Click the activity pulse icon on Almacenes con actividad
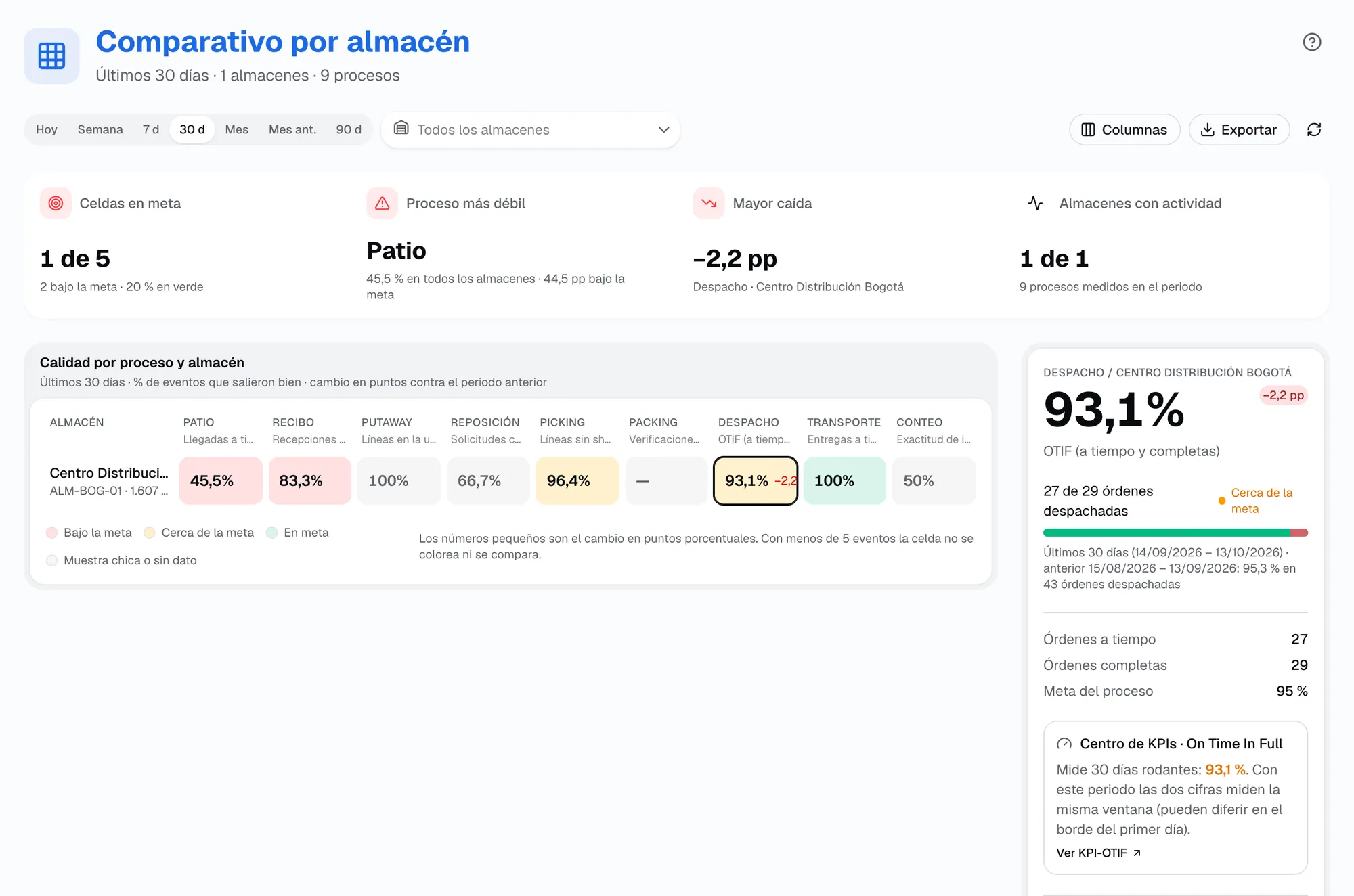1354x896 pixels. pos(1035,203)
